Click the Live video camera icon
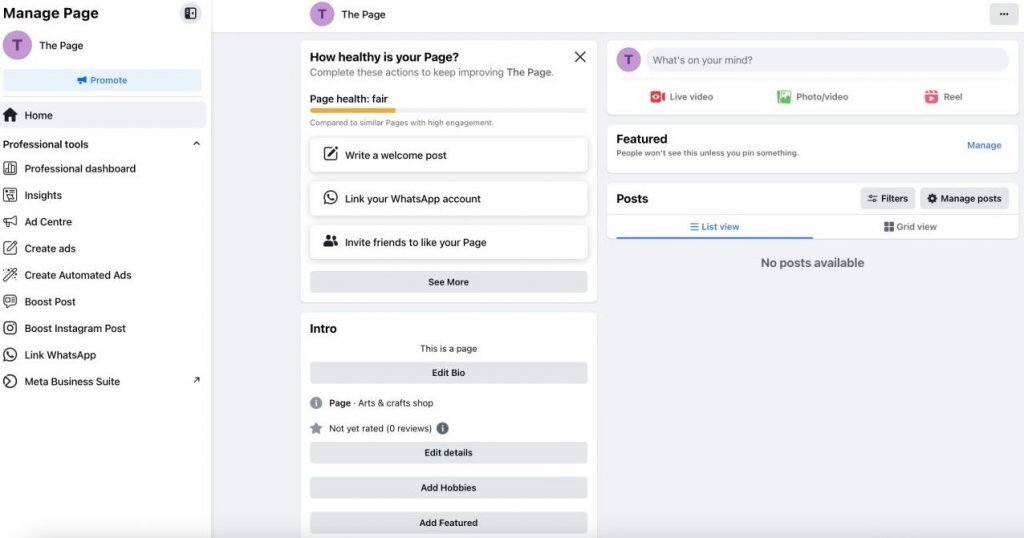The width and height of the screenshot is (1024, 538). pos(657,97)
